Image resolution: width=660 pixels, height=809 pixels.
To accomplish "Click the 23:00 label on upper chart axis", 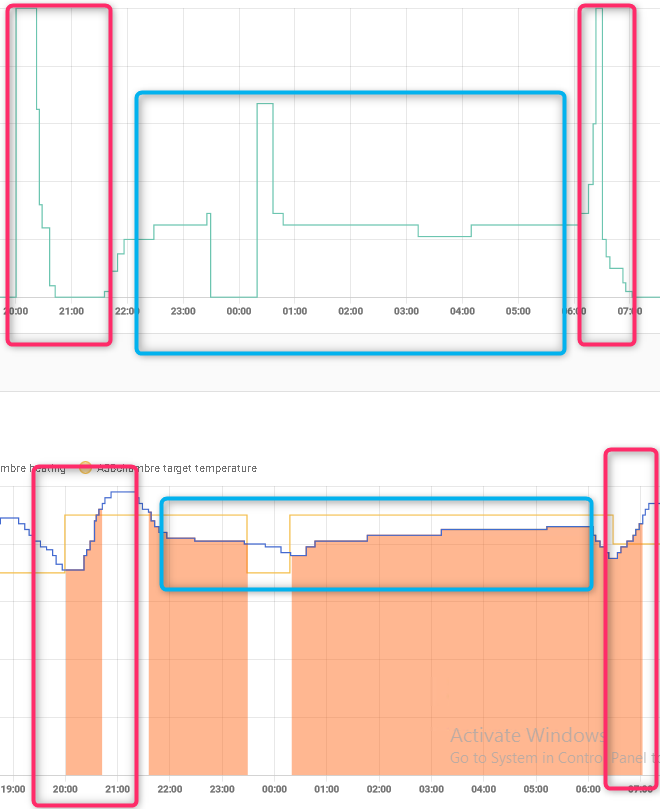I will pyautogui.click(x=183, y=311).
